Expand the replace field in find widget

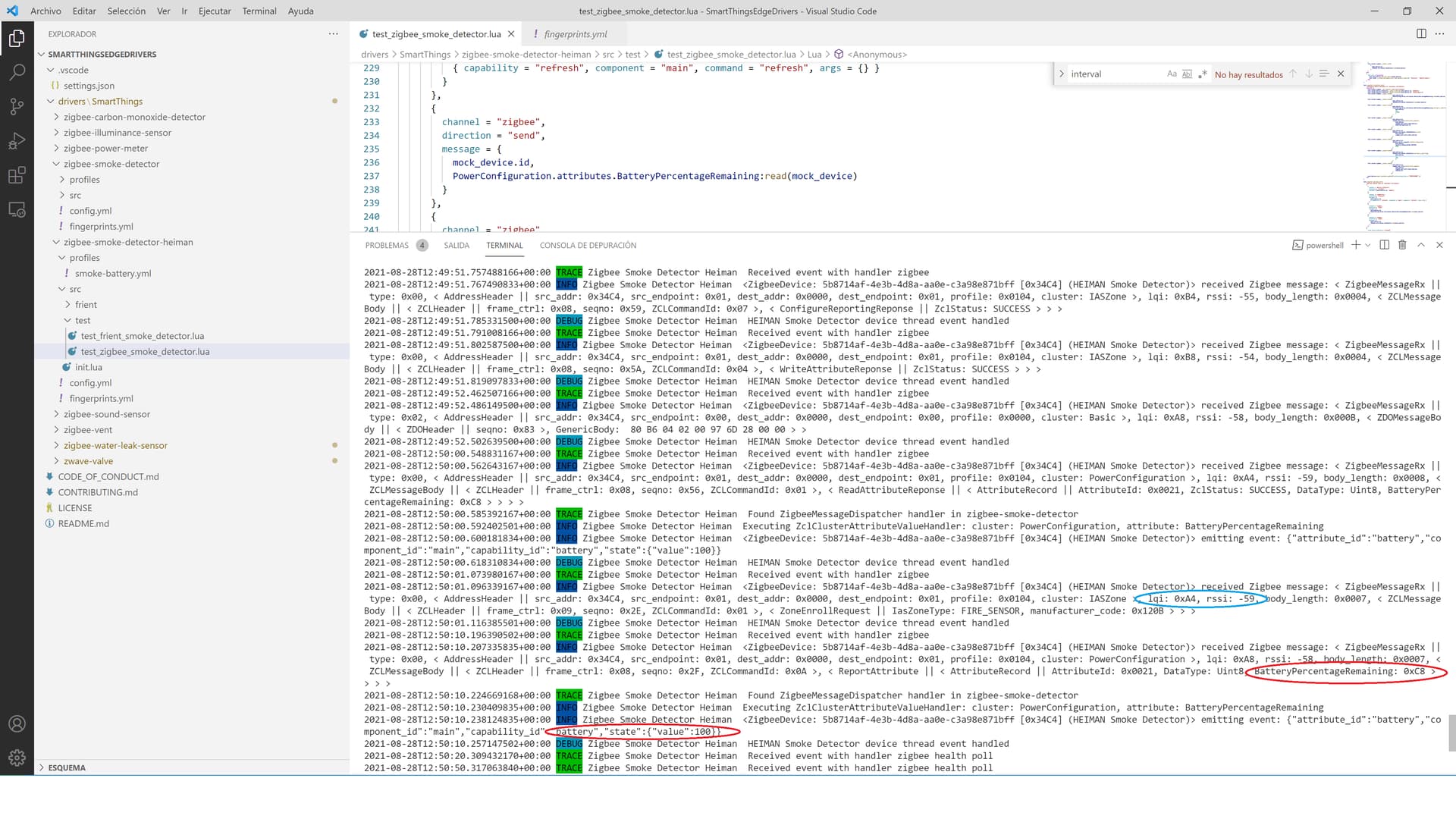point(1062,74)
